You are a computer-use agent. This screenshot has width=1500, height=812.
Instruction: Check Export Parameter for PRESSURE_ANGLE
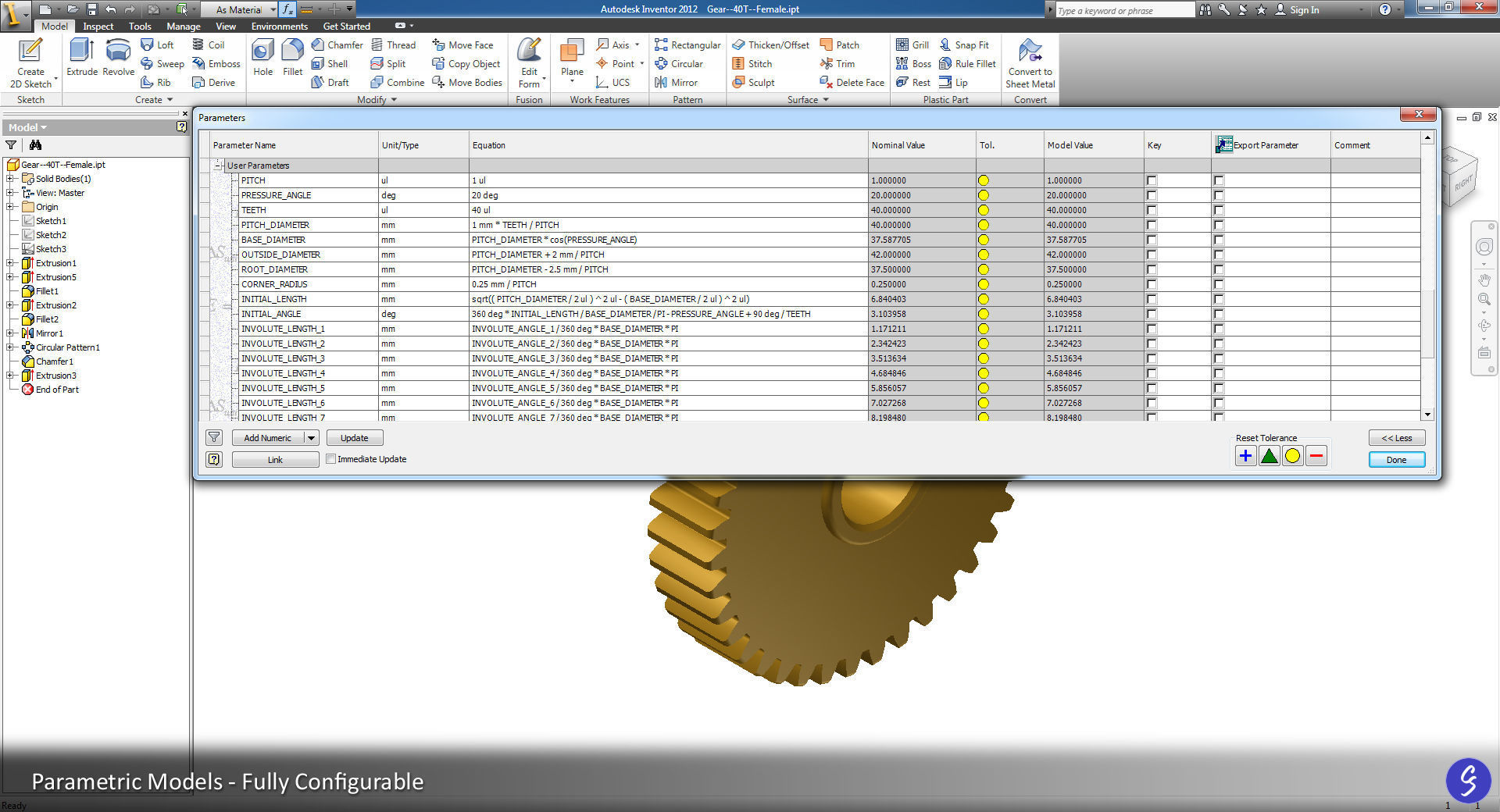[x=1219, y=195]
